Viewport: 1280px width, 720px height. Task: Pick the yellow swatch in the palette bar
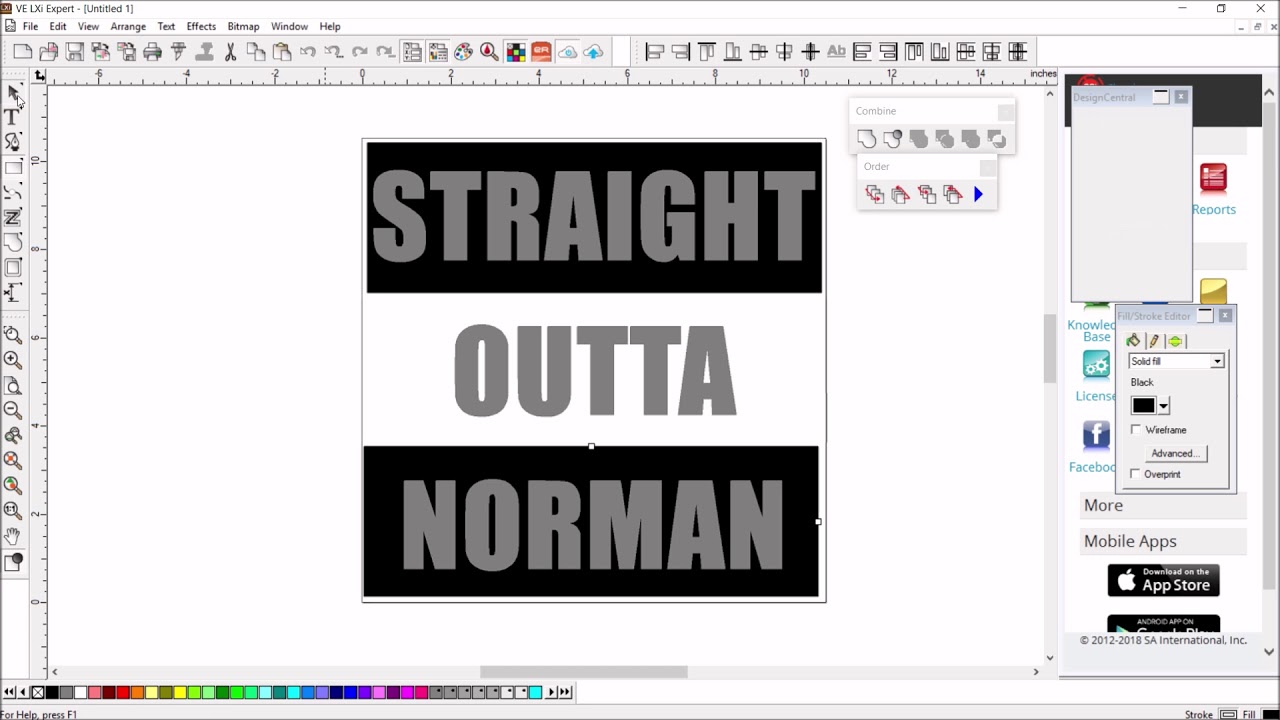[180, 692]
